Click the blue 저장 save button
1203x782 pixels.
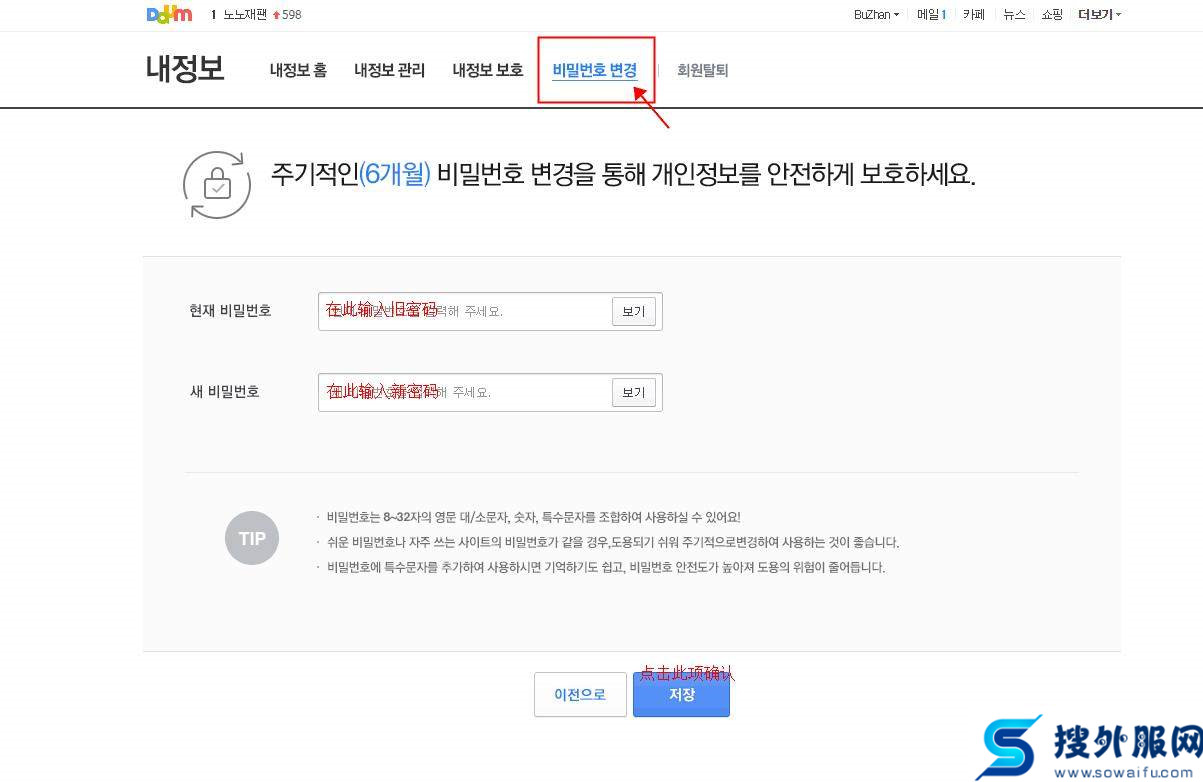[x=681, y=694]
